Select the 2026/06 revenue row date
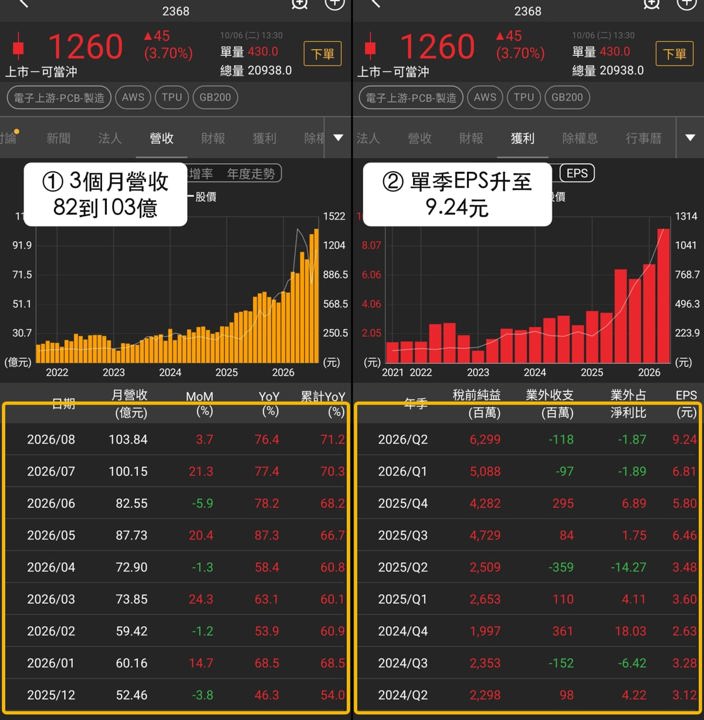The image size is (704, 720). point(51,503)
